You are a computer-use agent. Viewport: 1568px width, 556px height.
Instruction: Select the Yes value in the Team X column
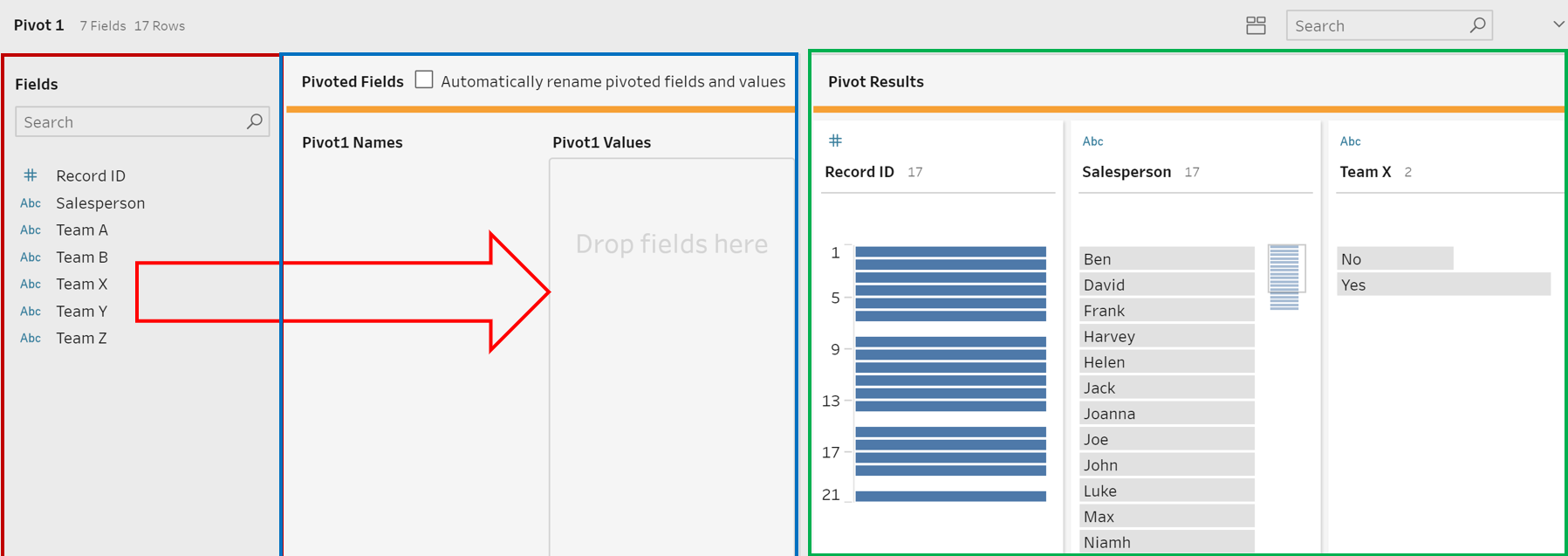point(1443,284)
